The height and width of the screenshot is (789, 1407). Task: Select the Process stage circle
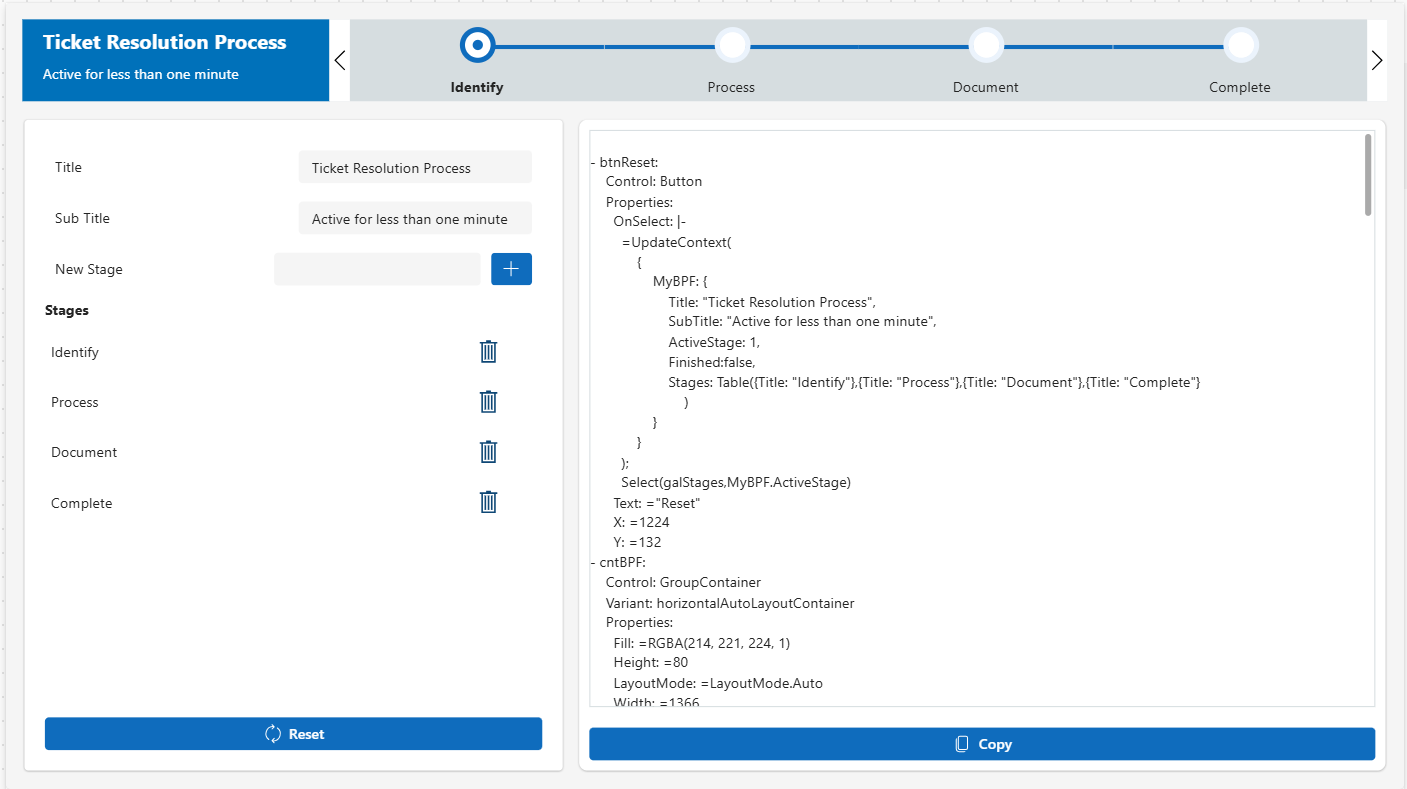coord(732,45)
